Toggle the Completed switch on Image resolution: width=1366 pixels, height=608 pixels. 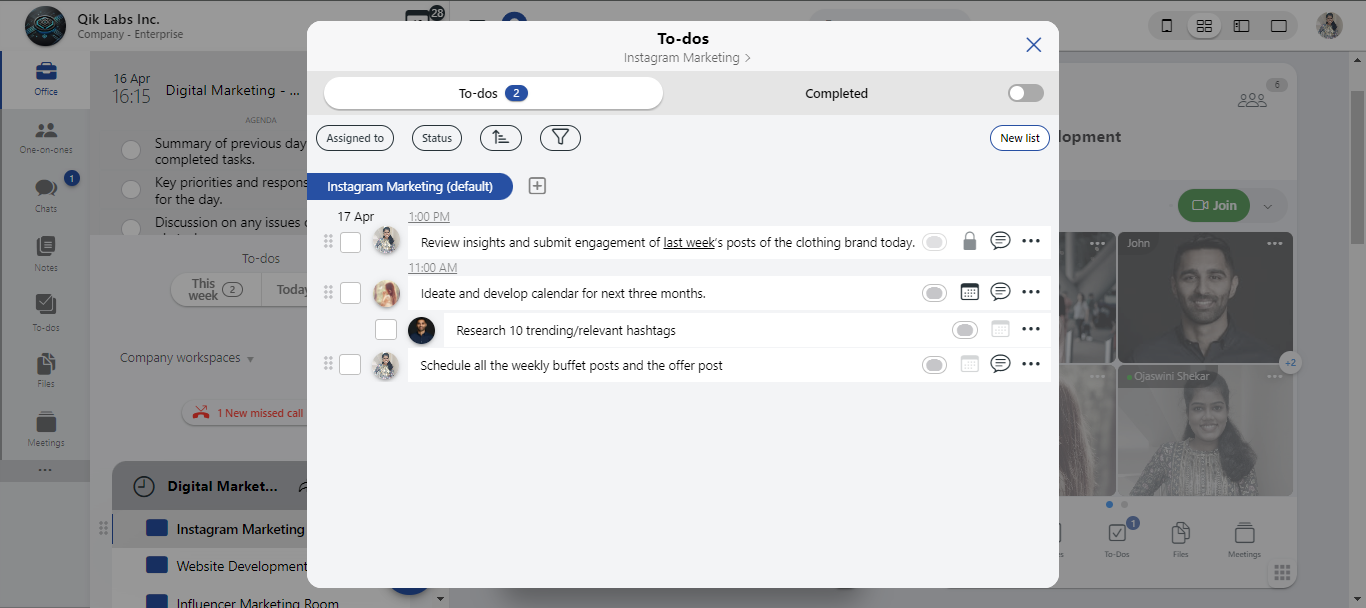1025,93
